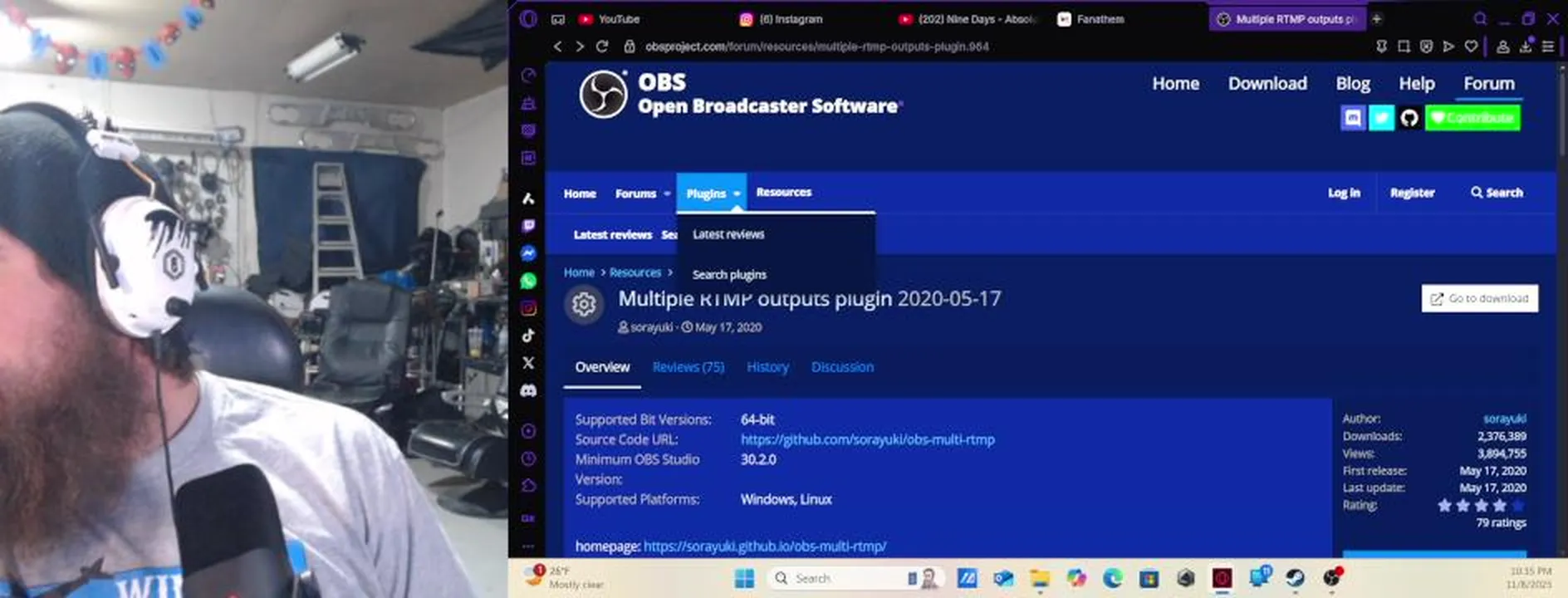Open the Opera GX menu logo
Image resolution: width=1568 pixels, height=598 pixels.
[x=528, y=18]
